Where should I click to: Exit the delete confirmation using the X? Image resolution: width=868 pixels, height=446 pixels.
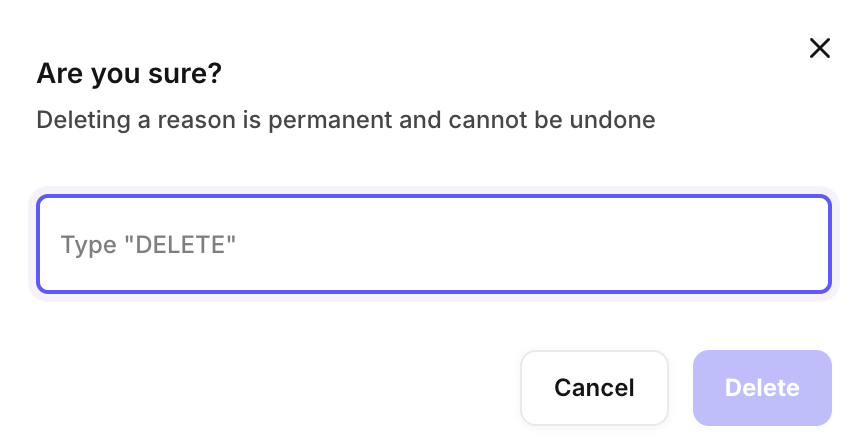820,48
